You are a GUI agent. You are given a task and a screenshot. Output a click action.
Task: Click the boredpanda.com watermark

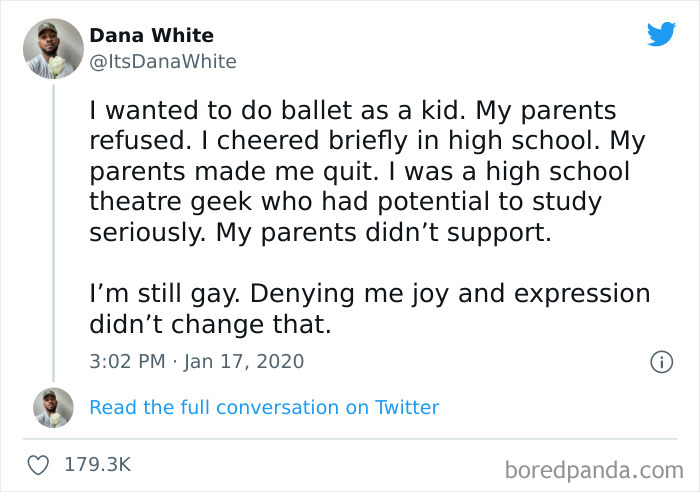tap(592, 467)
